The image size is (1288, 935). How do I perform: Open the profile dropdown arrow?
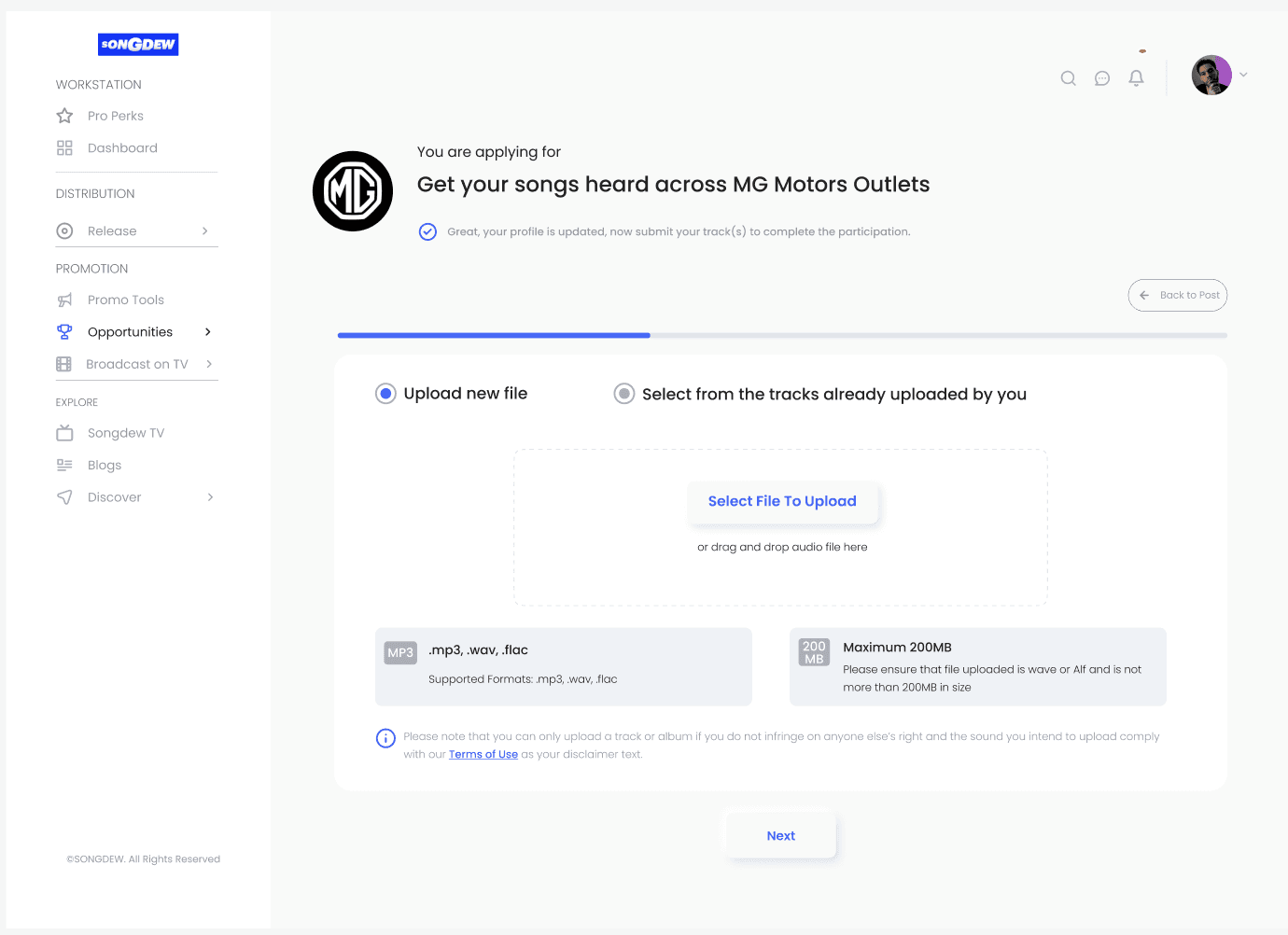click(x=1243, y=75)
